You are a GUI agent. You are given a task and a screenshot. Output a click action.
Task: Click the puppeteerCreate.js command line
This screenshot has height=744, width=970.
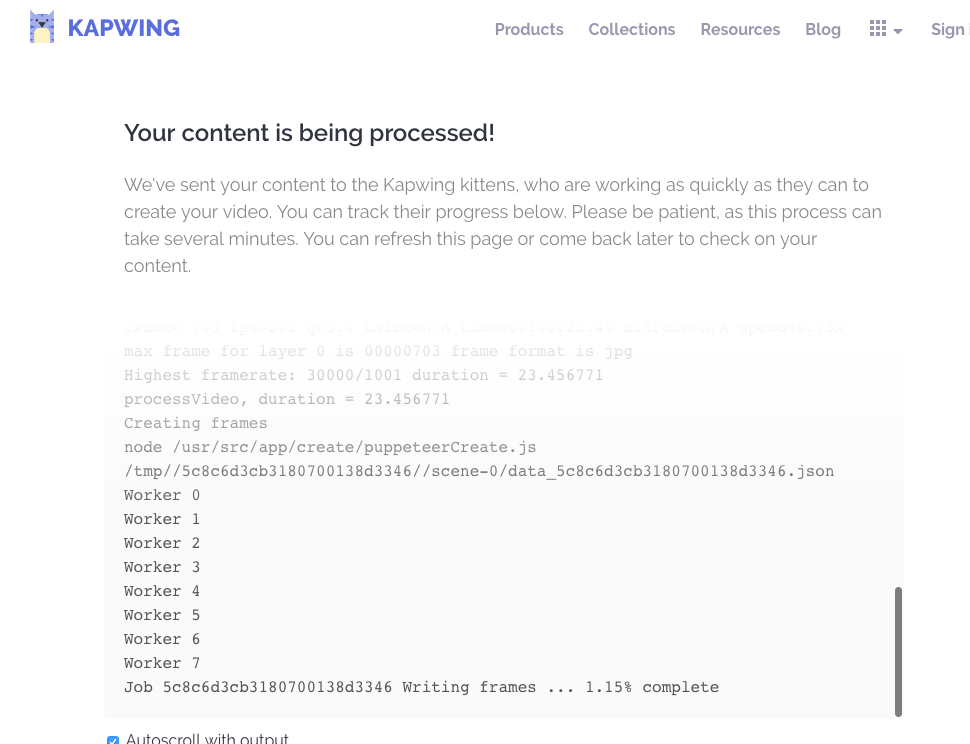(330, 447)
